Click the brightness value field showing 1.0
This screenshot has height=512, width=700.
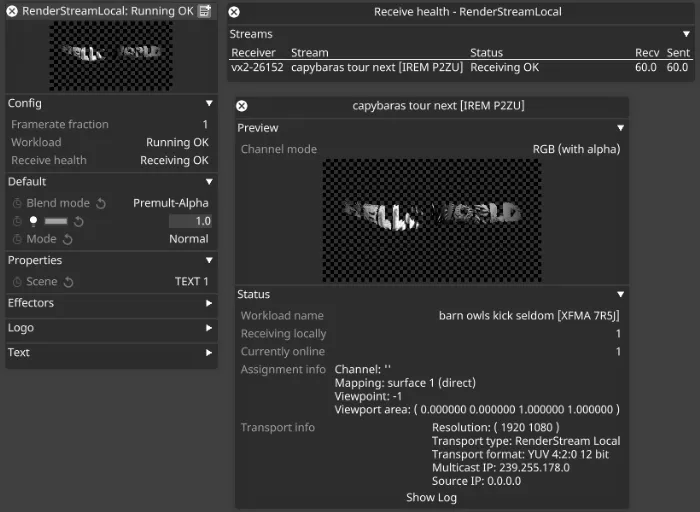190,221
